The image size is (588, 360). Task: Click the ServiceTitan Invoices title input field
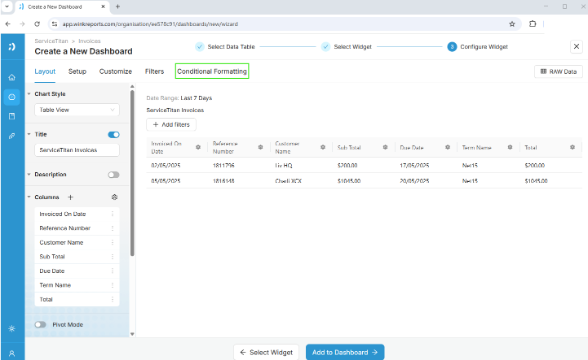tap(77, 150)
